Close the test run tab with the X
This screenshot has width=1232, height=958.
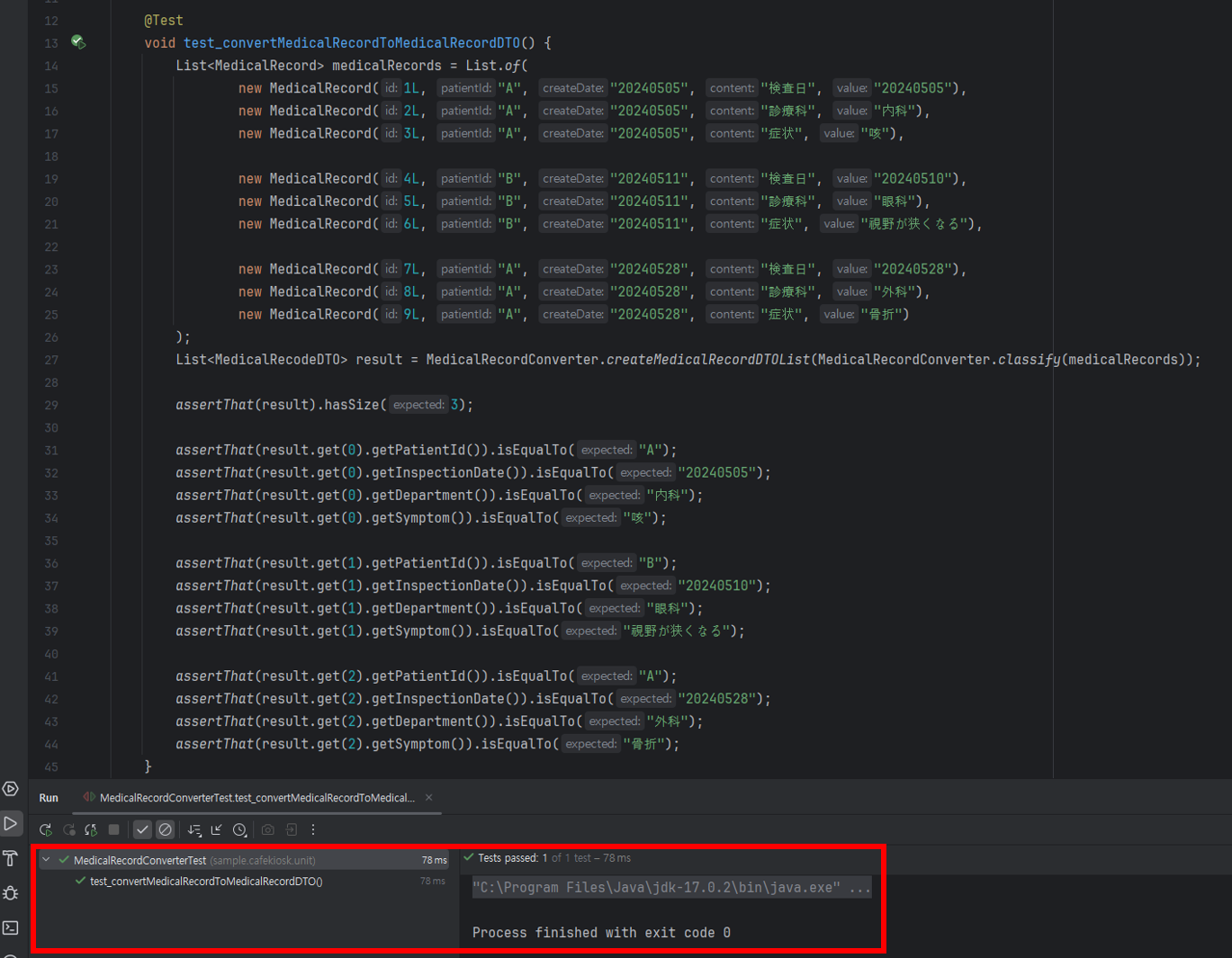point(428,798)
